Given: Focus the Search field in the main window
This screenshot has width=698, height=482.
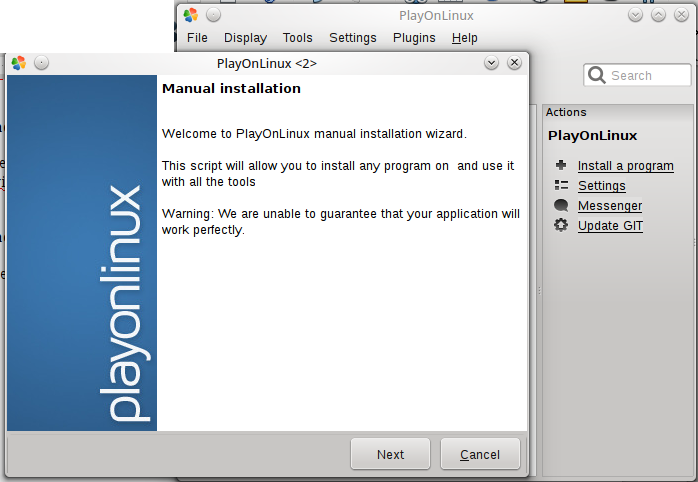Looking at the screenshot, I should click(637, 75).
